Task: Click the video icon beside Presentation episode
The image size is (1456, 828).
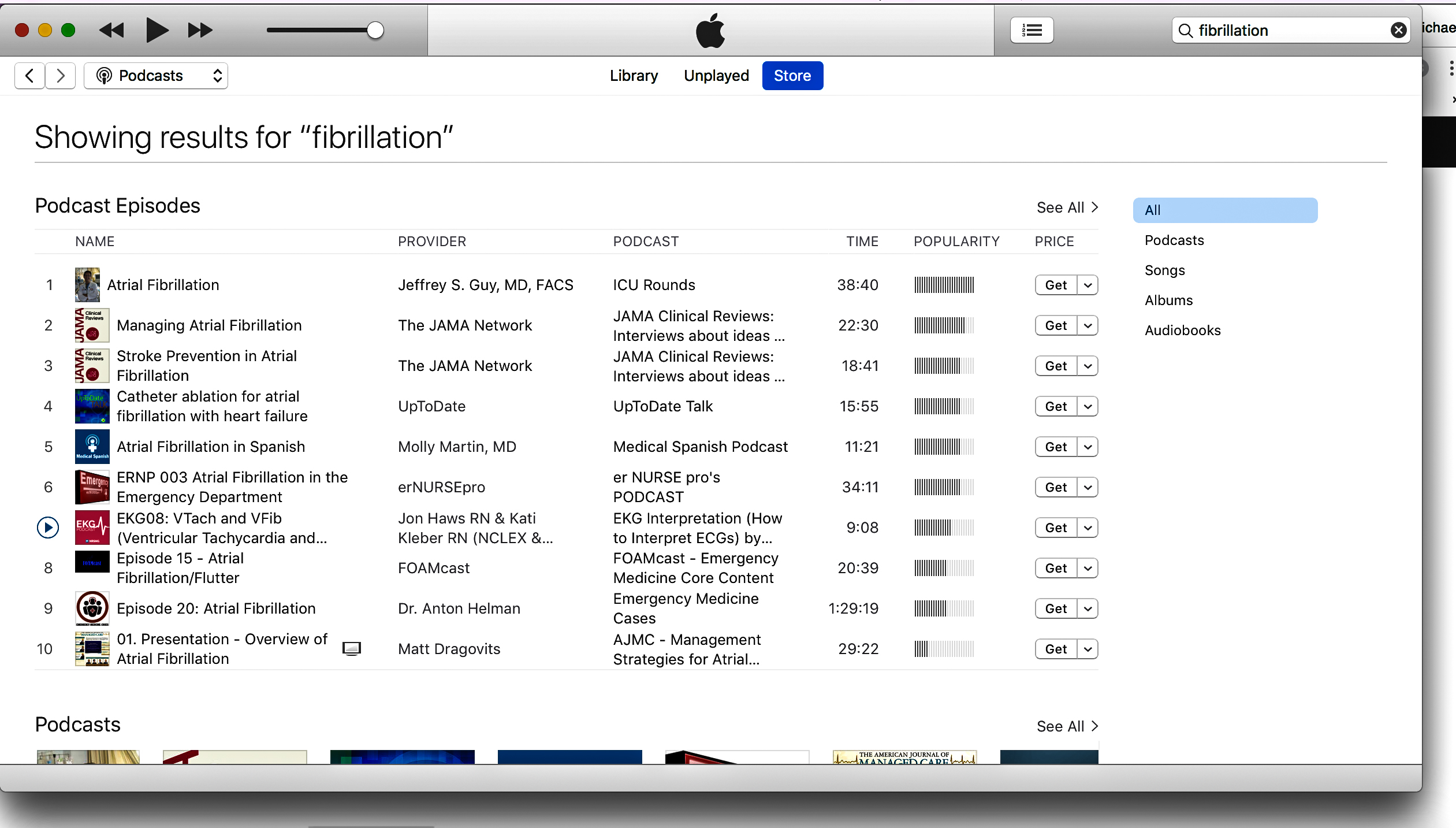Action: [352, 648]
